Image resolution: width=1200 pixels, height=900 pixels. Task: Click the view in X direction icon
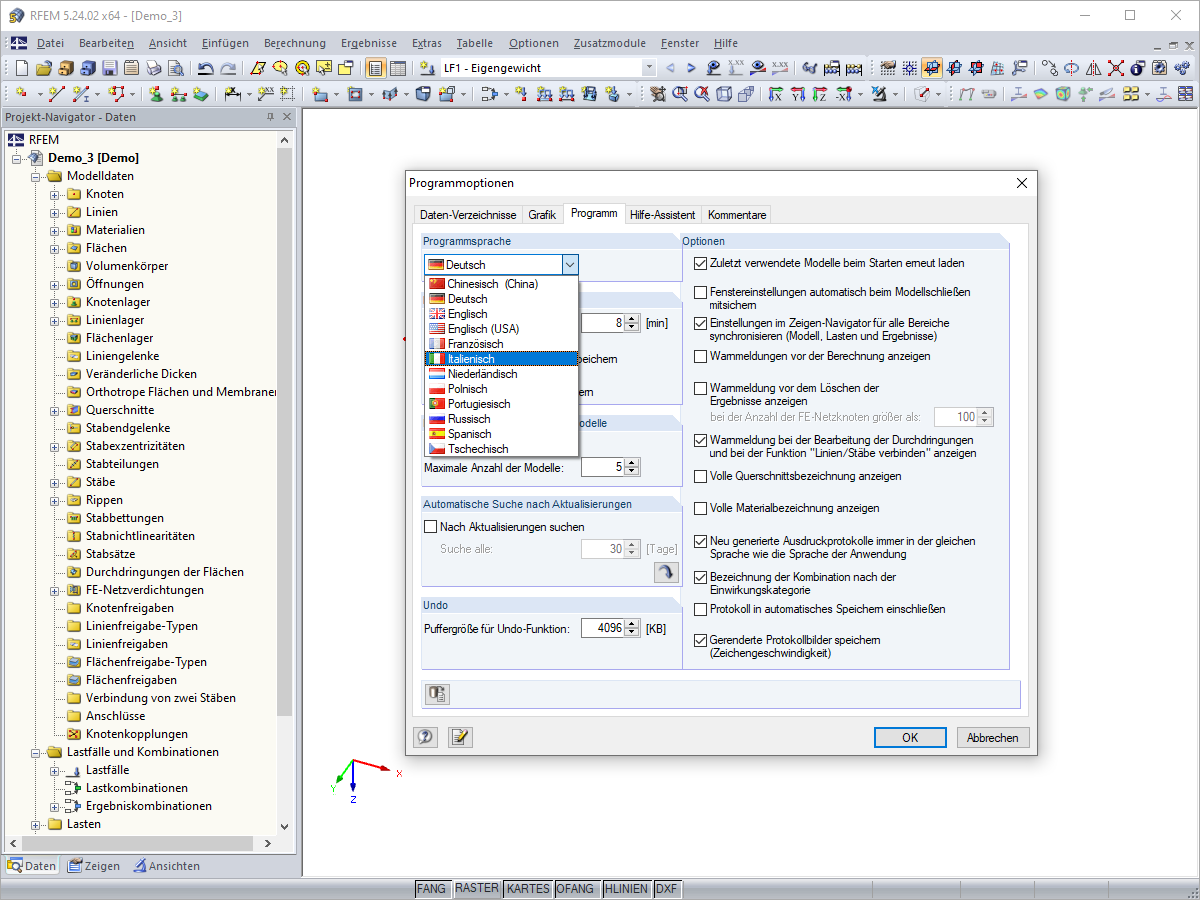tap(776, 94)
